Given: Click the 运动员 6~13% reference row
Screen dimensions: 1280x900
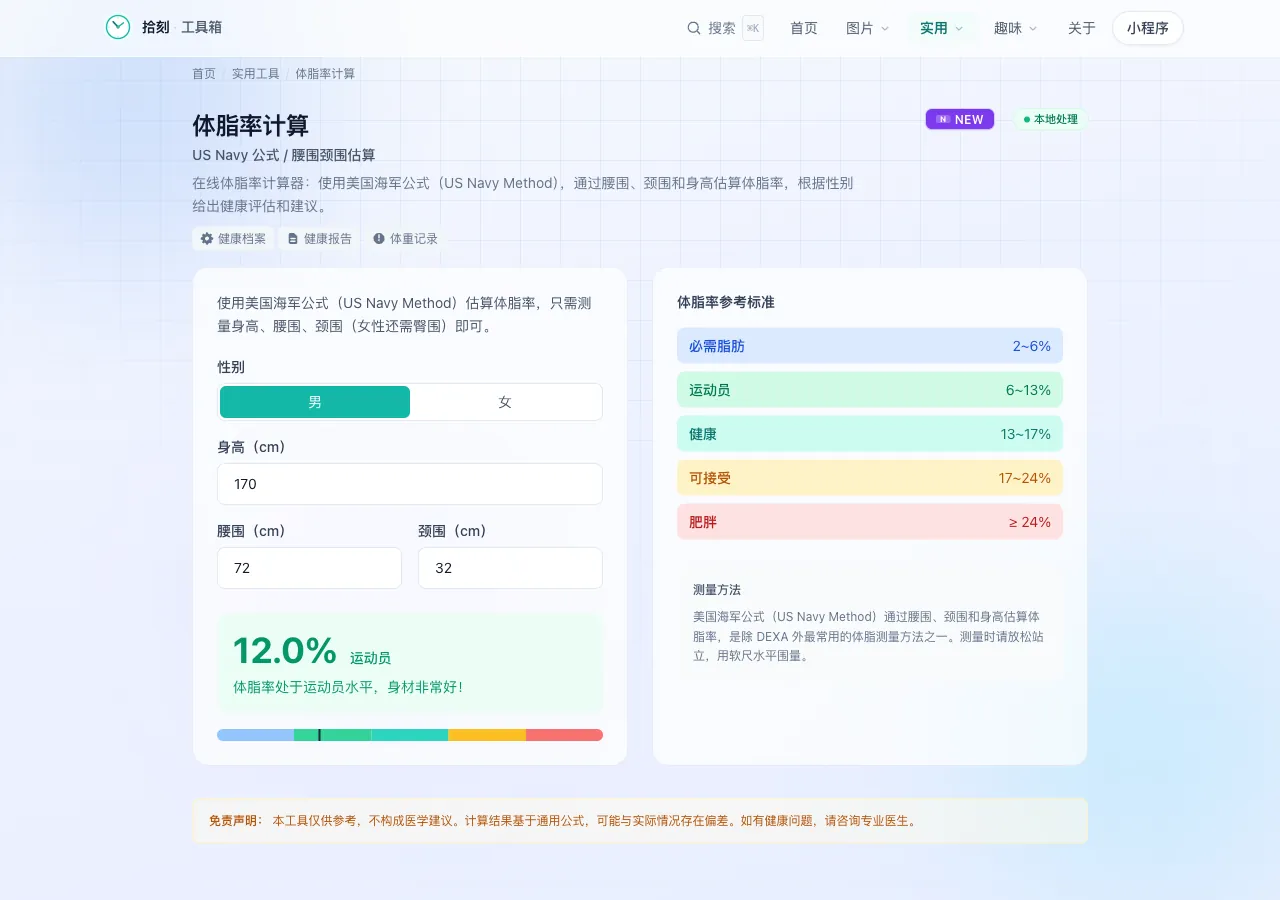Looking at the screenshot, I should coord(870,390).
